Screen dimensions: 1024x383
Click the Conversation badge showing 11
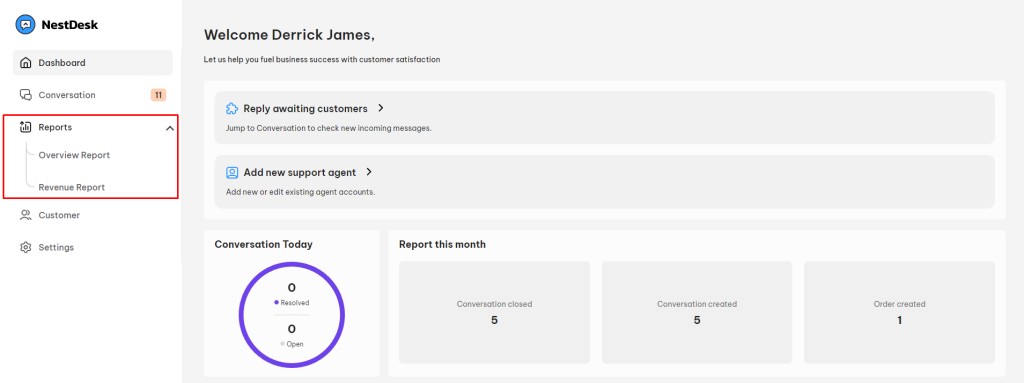point(158,95)
